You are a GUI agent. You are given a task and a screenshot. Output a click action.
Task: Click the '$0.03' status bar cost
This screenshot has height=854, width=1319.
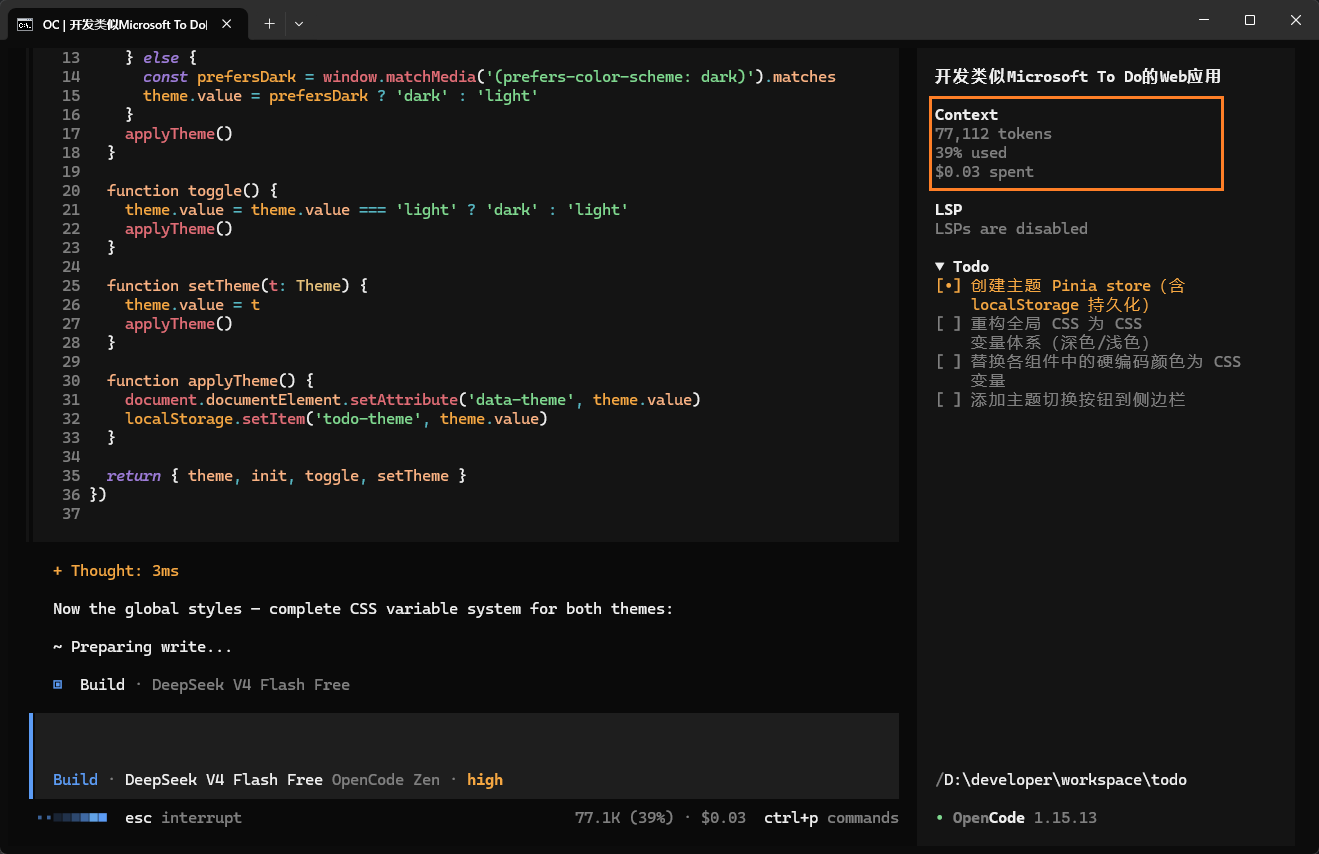pos(723,818)
